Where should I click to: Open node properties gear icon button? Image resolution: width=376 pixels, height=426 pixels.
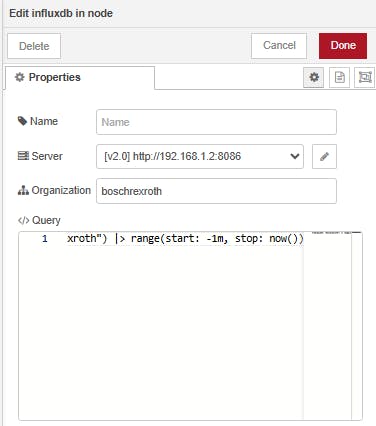tap(313, 78)
